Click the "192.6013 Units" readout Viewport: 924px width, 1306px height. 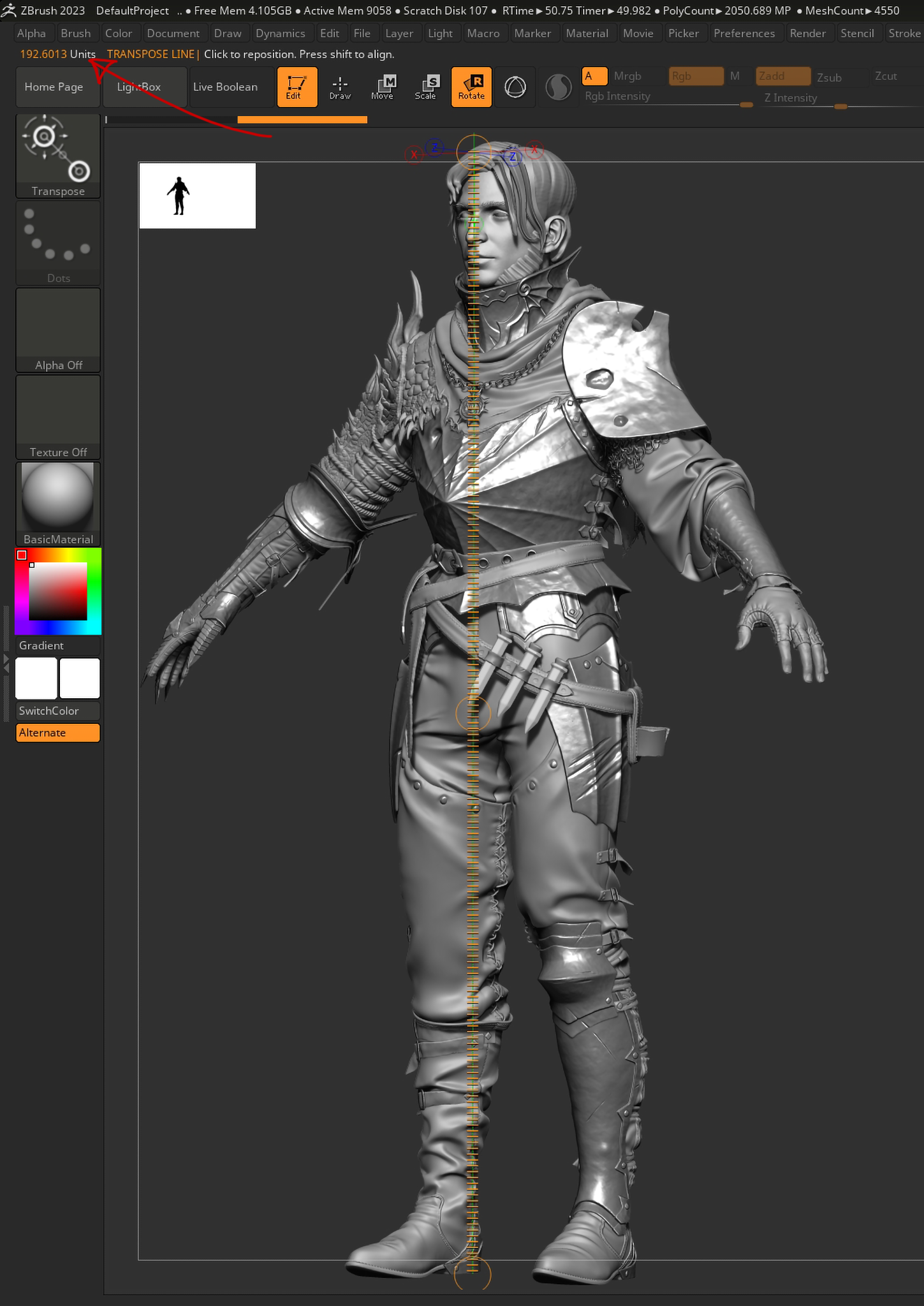tap(58, 54)
